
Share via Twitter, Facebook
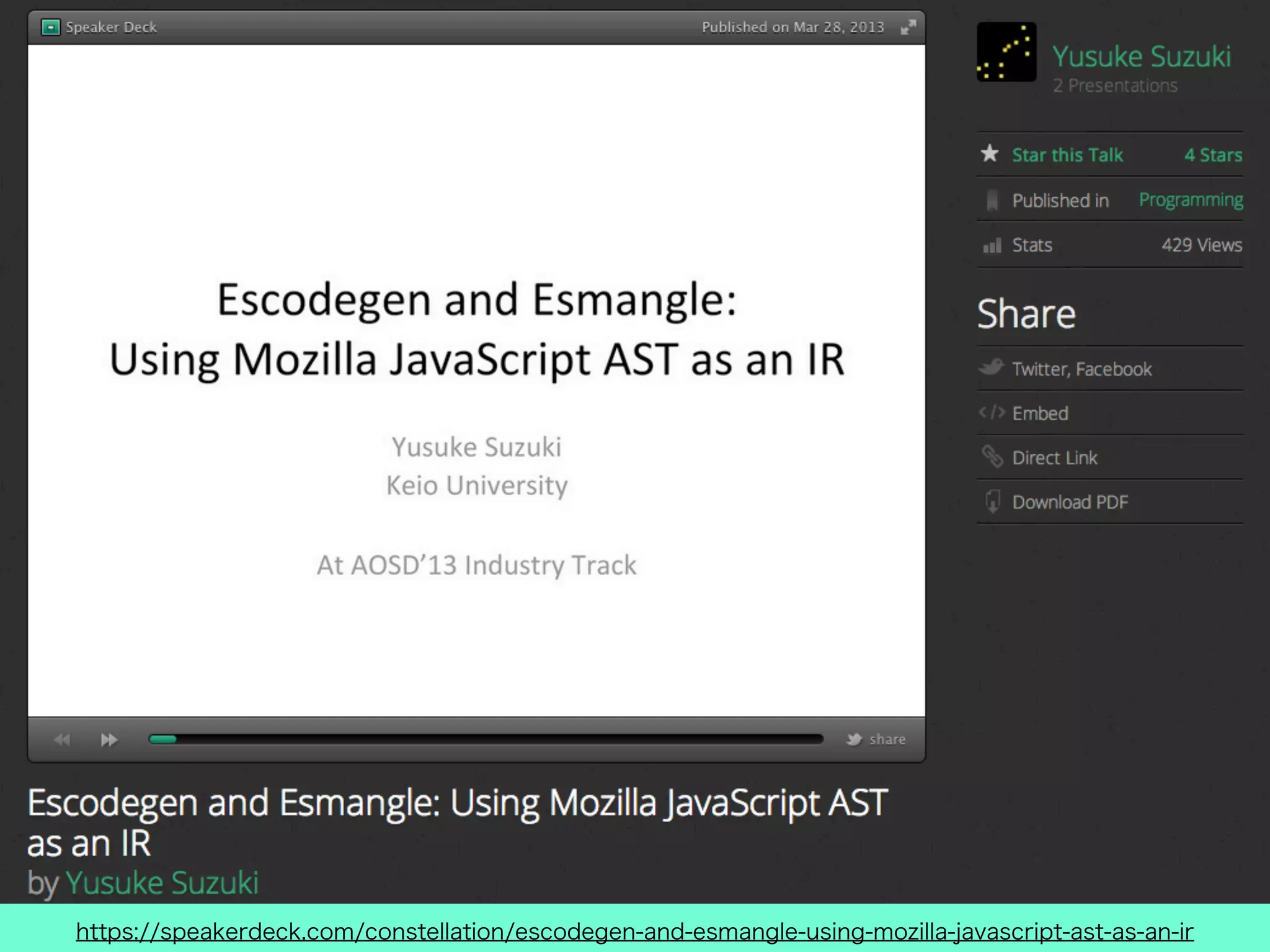point(1082,369)
